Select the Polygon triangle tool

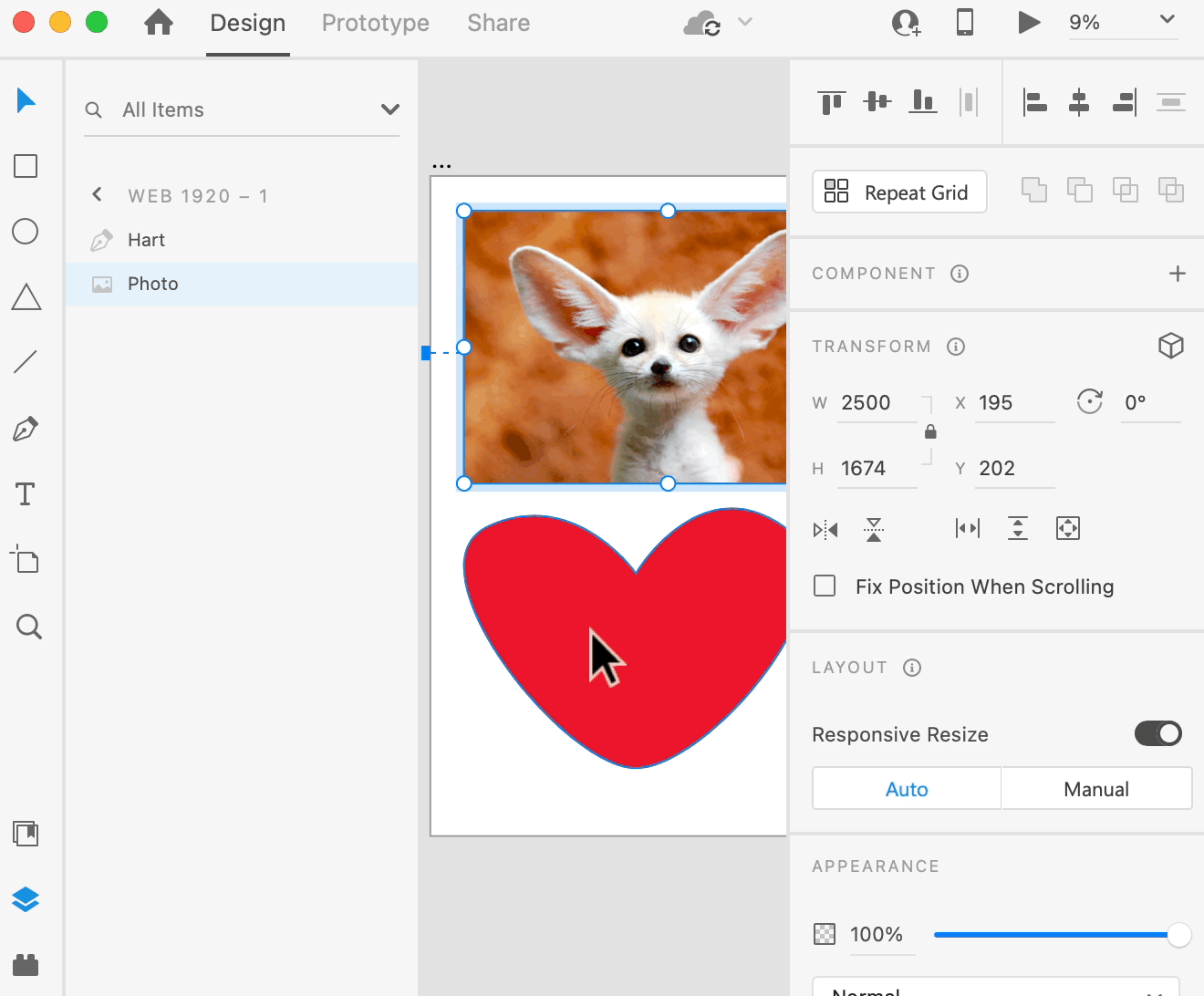(x=26, y=297)
